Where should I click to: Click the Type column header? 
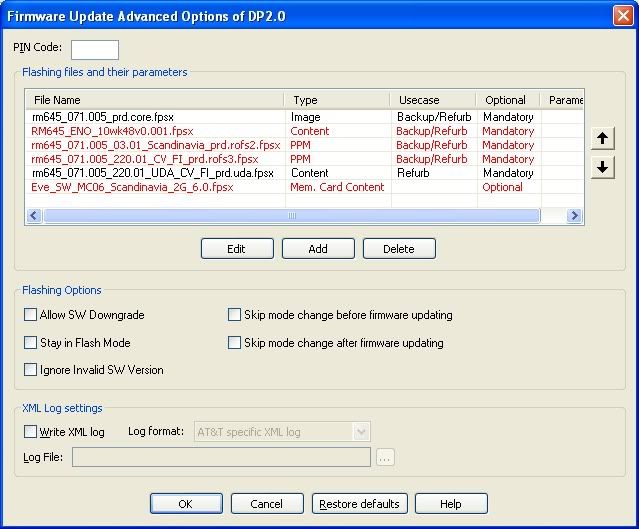click(x=337, y=100)
